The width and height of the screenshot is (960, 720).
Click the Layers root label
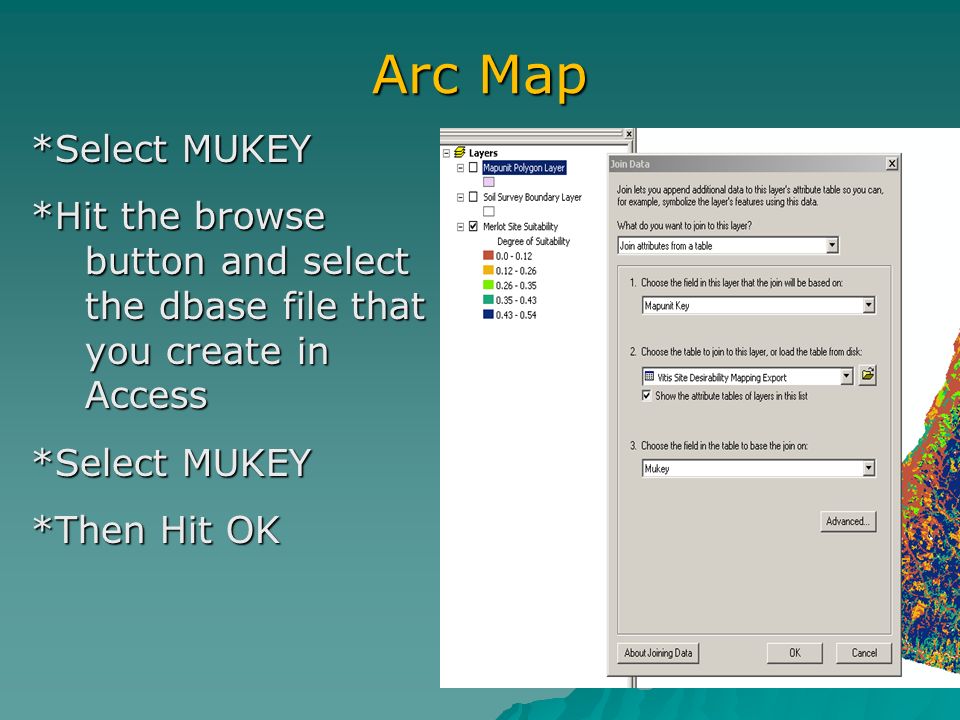483,152
